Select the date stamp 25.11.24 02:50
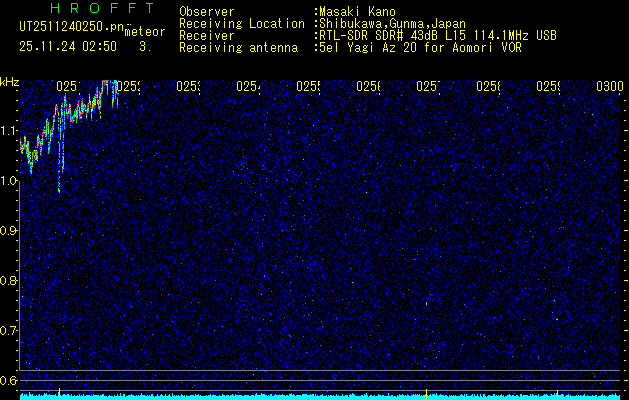Screen dimensions: 629x400 [x=68, y=47]
